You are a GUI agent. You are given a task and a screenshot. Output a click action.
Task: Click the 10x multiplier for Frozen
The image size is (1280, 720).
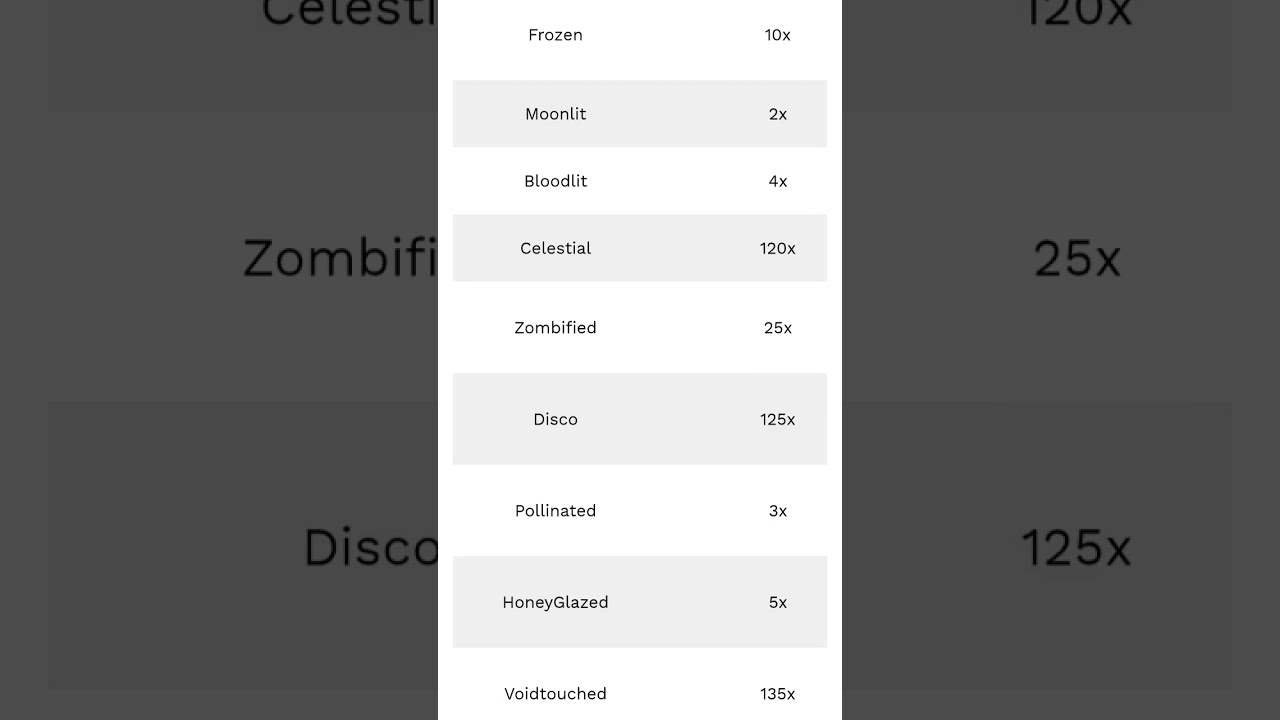(x=777, y=35)
